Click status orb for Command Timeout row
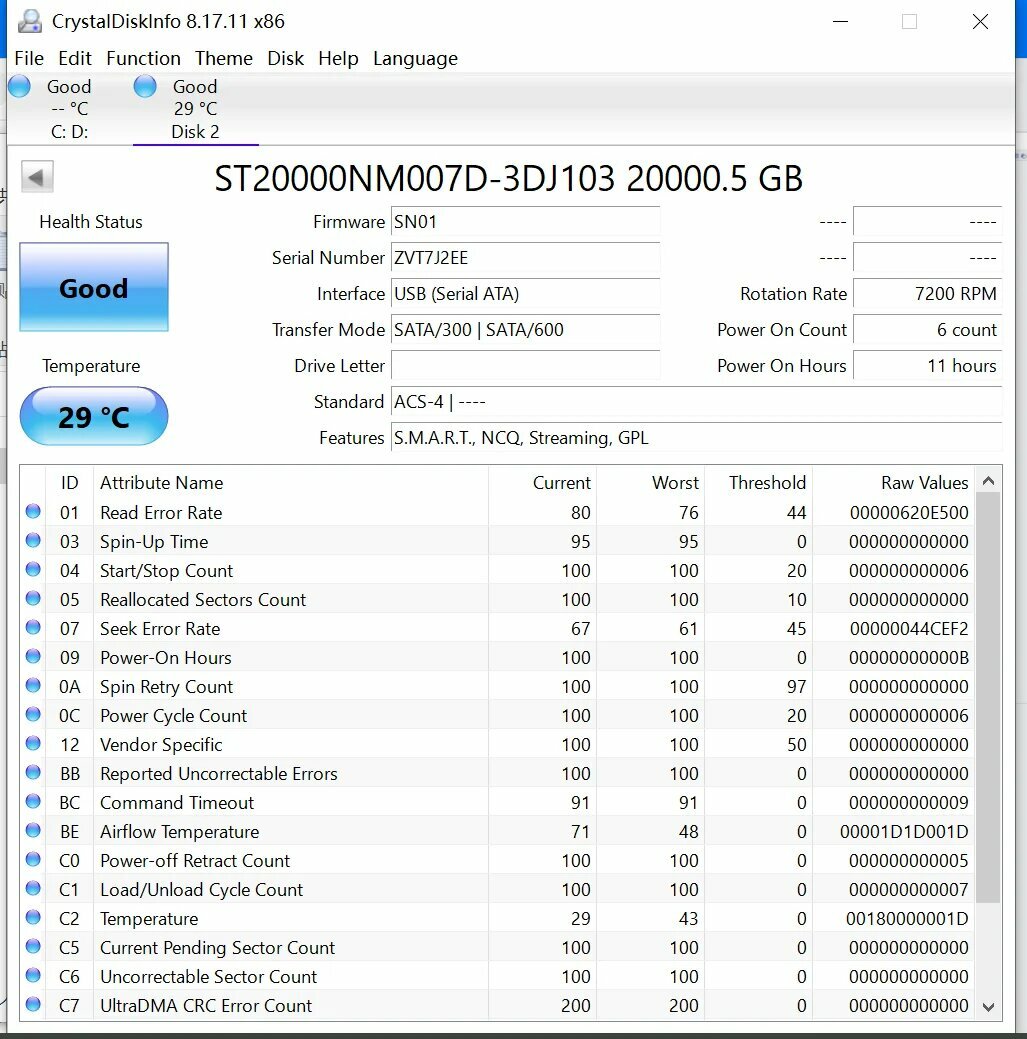The width and height of the screenshot is (1027, 1039). (33, 802)
